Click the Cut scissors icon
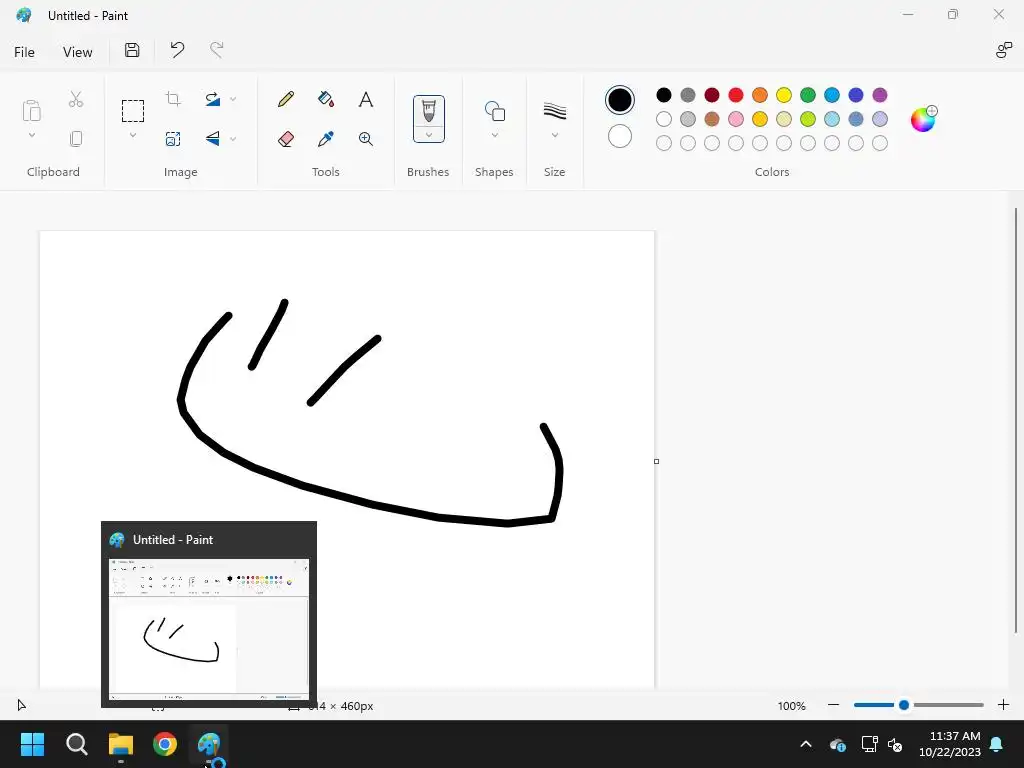 coord(76,99)
